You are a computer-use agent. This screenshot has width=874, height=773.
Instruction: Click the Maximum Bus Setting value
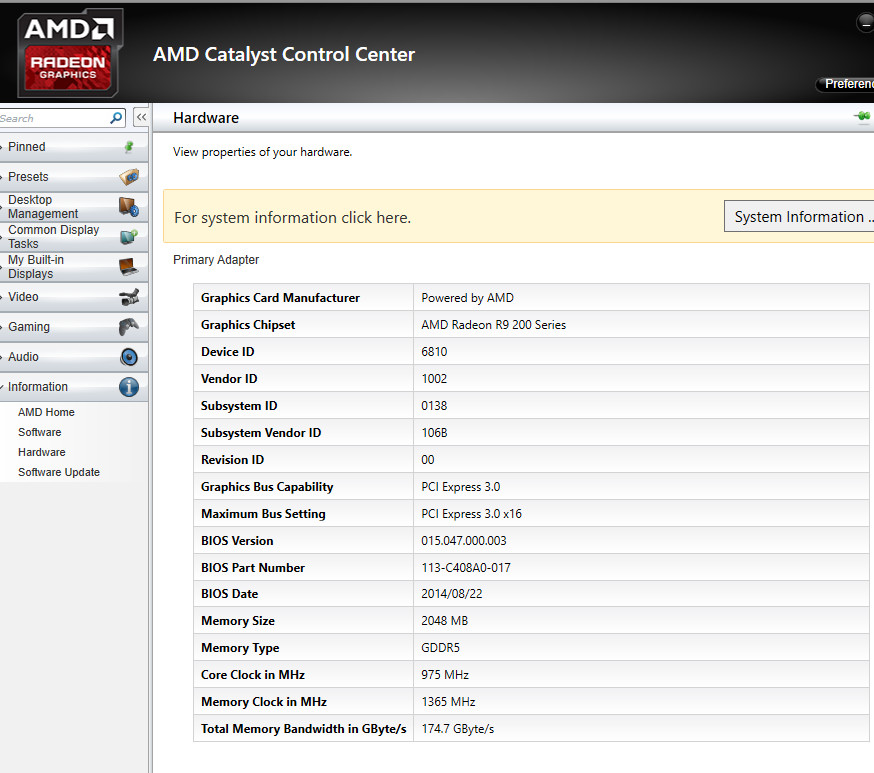coord(472,514)
